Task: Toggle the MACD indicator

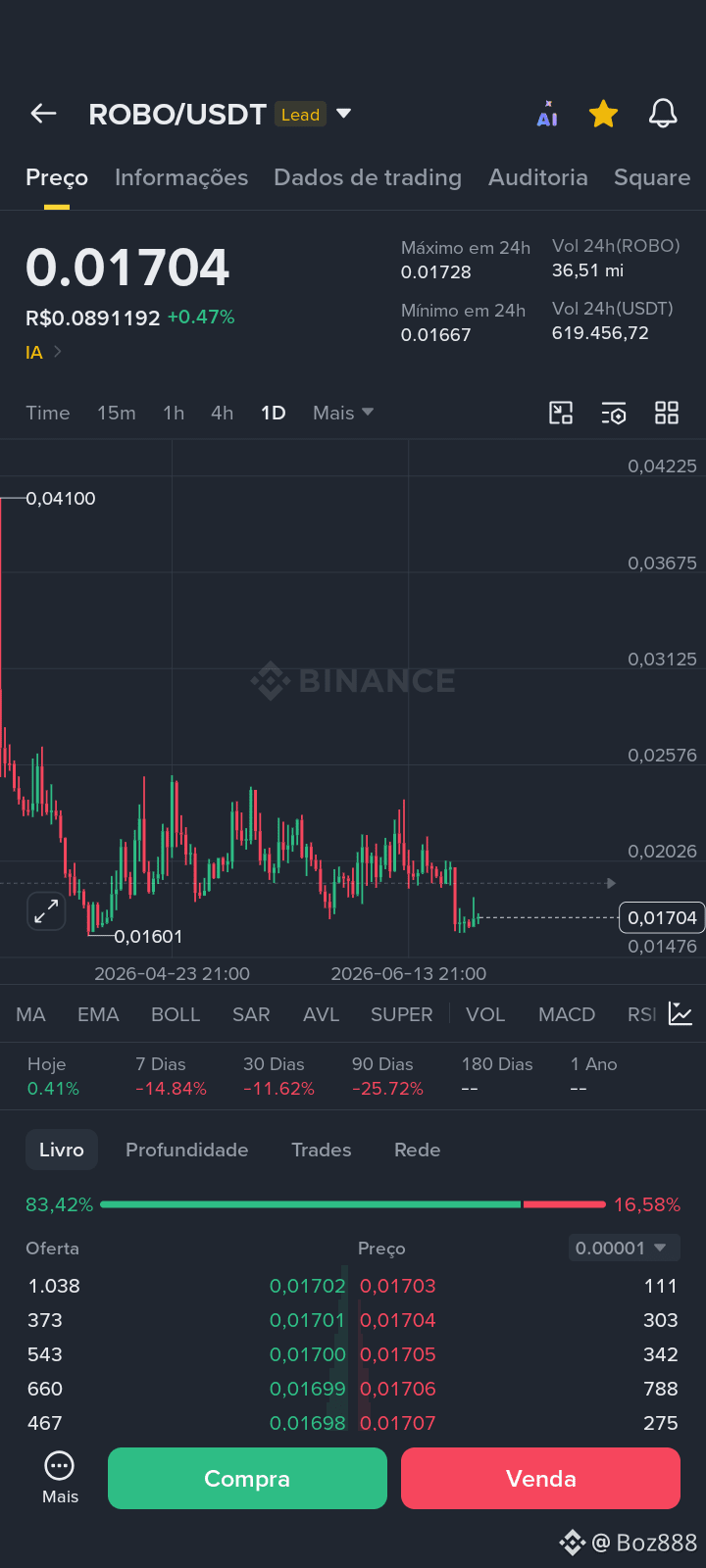Action: [x=567, y=1014]
